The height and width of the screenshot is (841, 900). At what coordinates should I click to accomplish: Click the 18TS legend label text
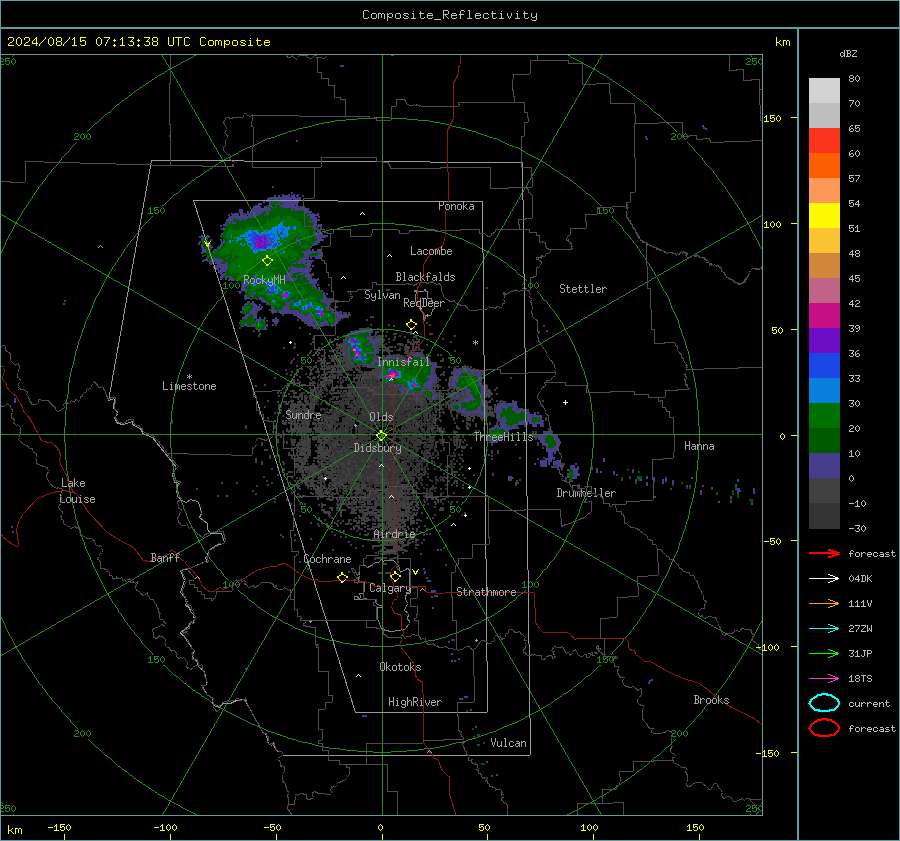click(860, 679)
